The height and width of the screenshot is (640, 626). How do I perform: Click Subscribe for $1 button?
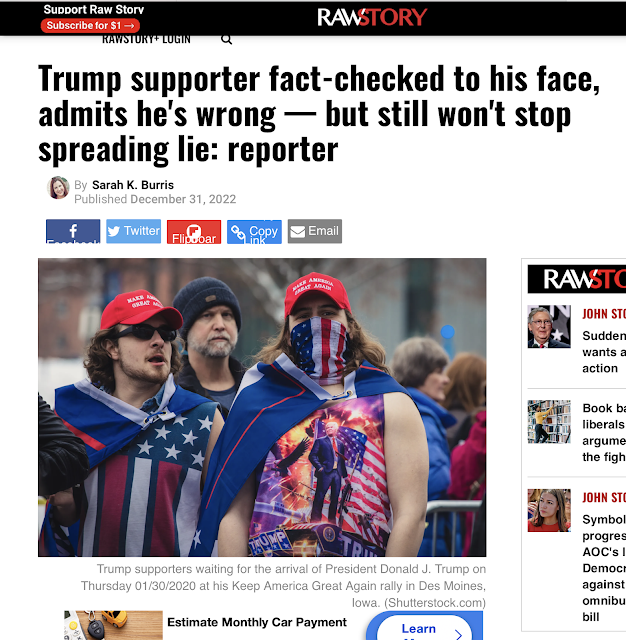(90, 26)
